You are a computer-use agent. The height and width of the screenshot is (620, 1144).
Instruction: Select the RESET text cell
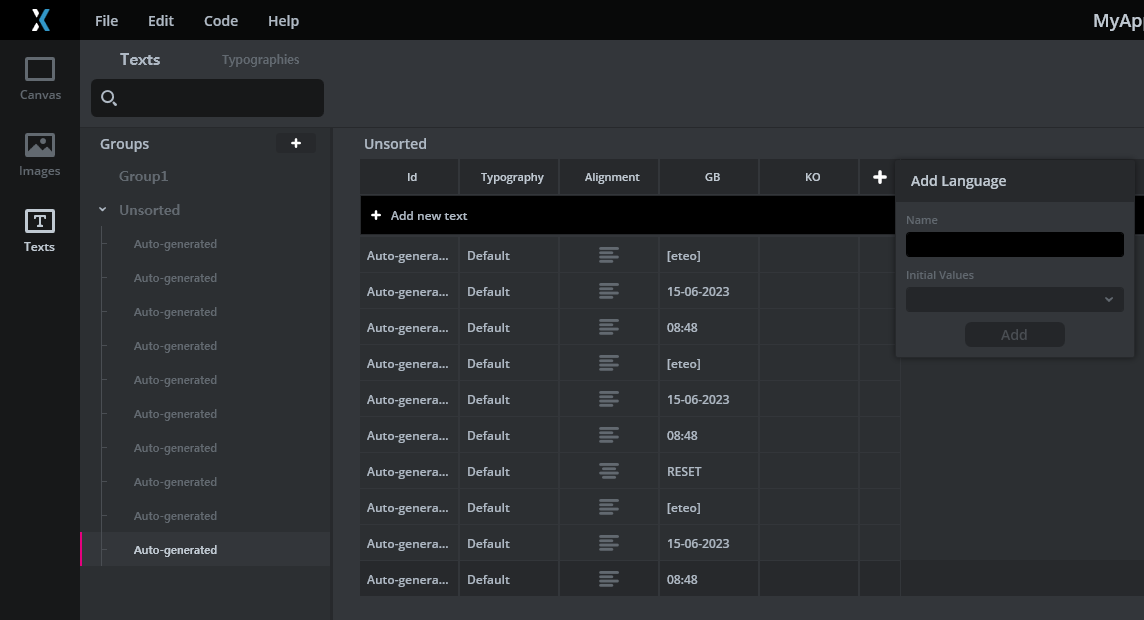709,471
